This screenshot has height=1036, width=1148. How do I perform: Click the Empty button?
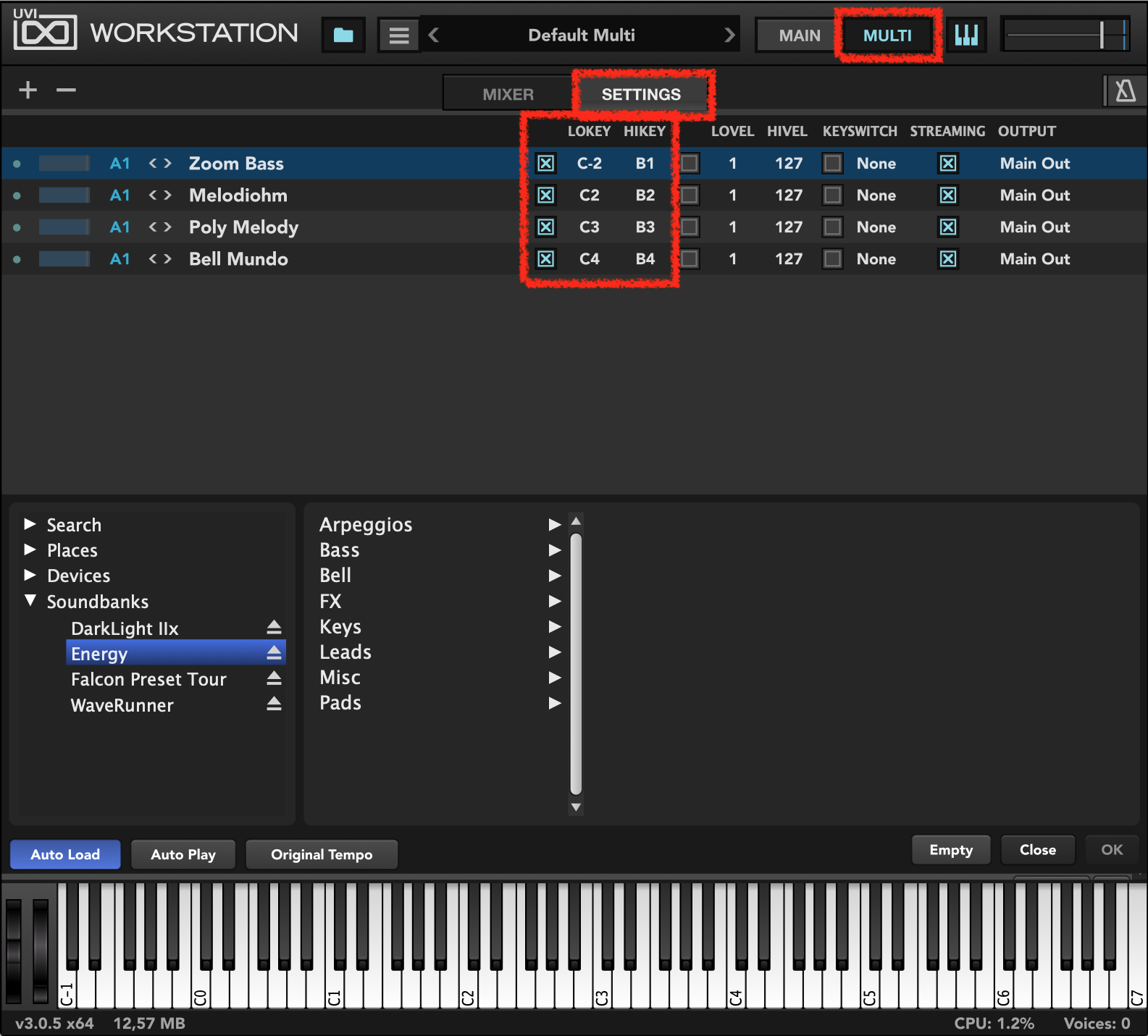coord(951,850)
